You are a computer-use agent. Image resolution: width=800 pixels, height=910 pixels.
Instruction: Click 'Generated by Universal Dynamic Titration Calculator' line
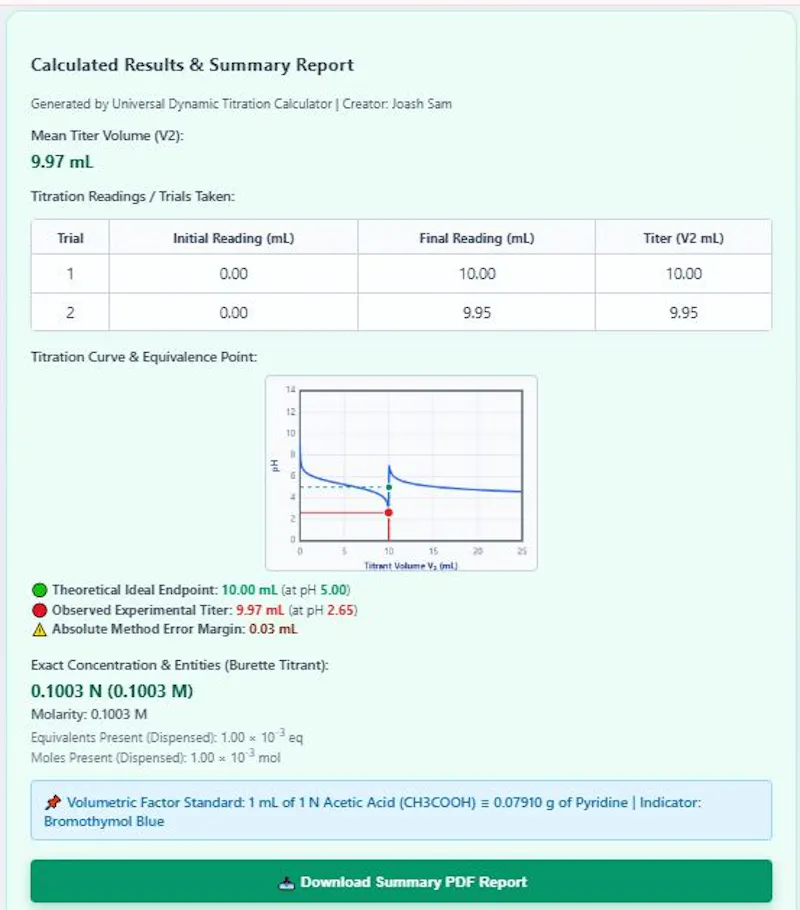[x=241, y=104]
